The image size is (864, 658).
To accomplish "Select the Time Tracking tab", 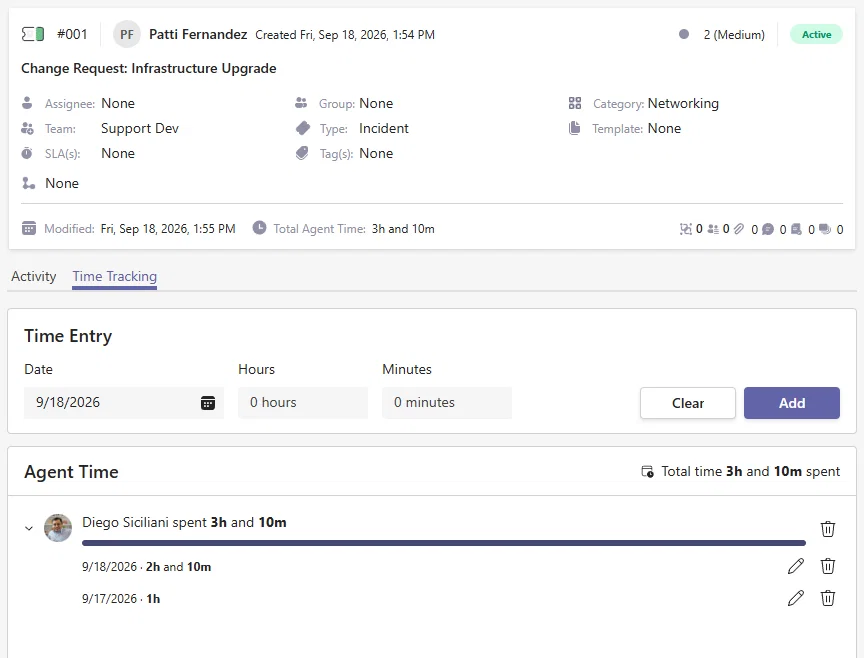I will 115,276.
